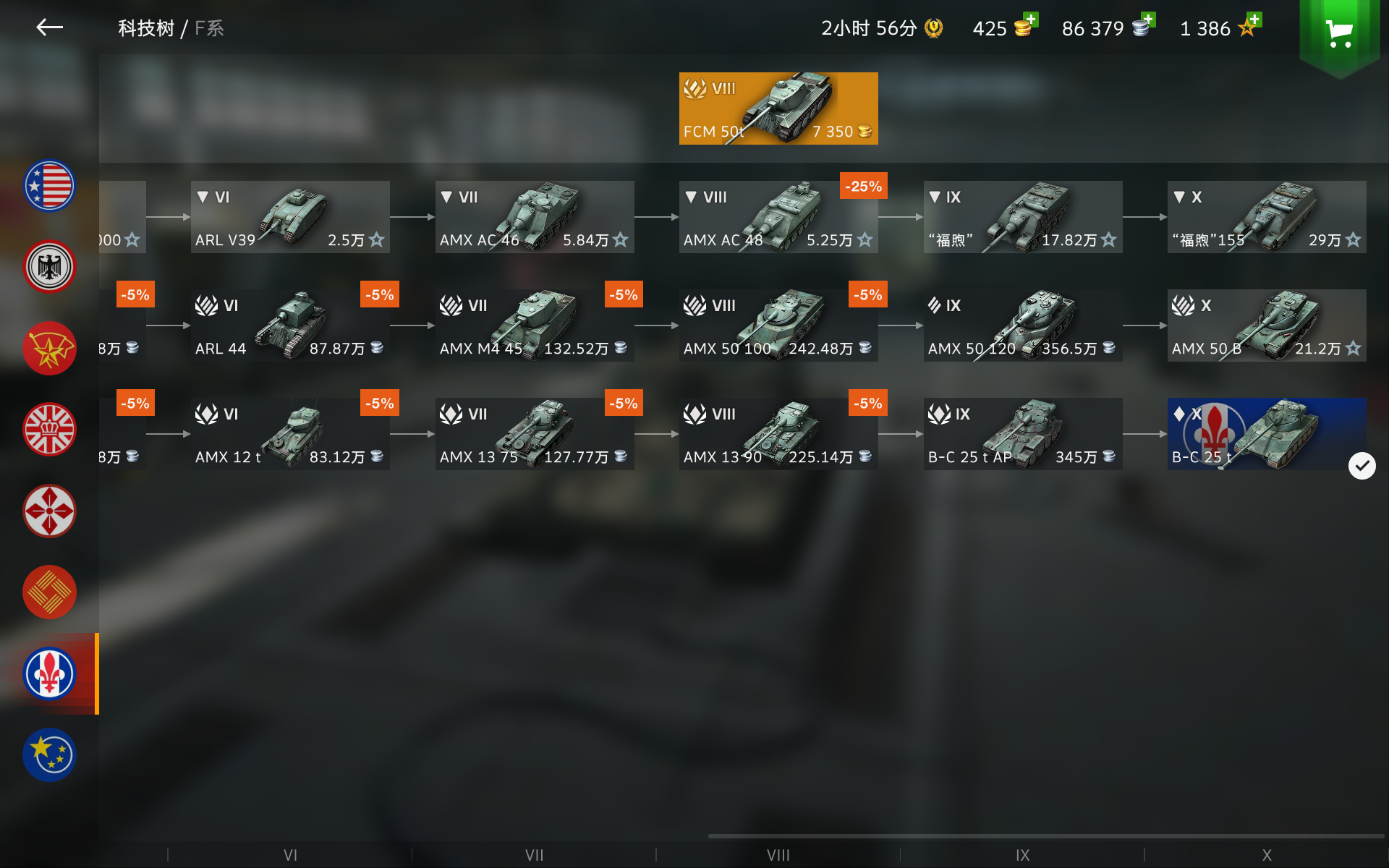The image size is (1389, 868).
Task: Select the USSR nation star icon
Action: [49, 348]
